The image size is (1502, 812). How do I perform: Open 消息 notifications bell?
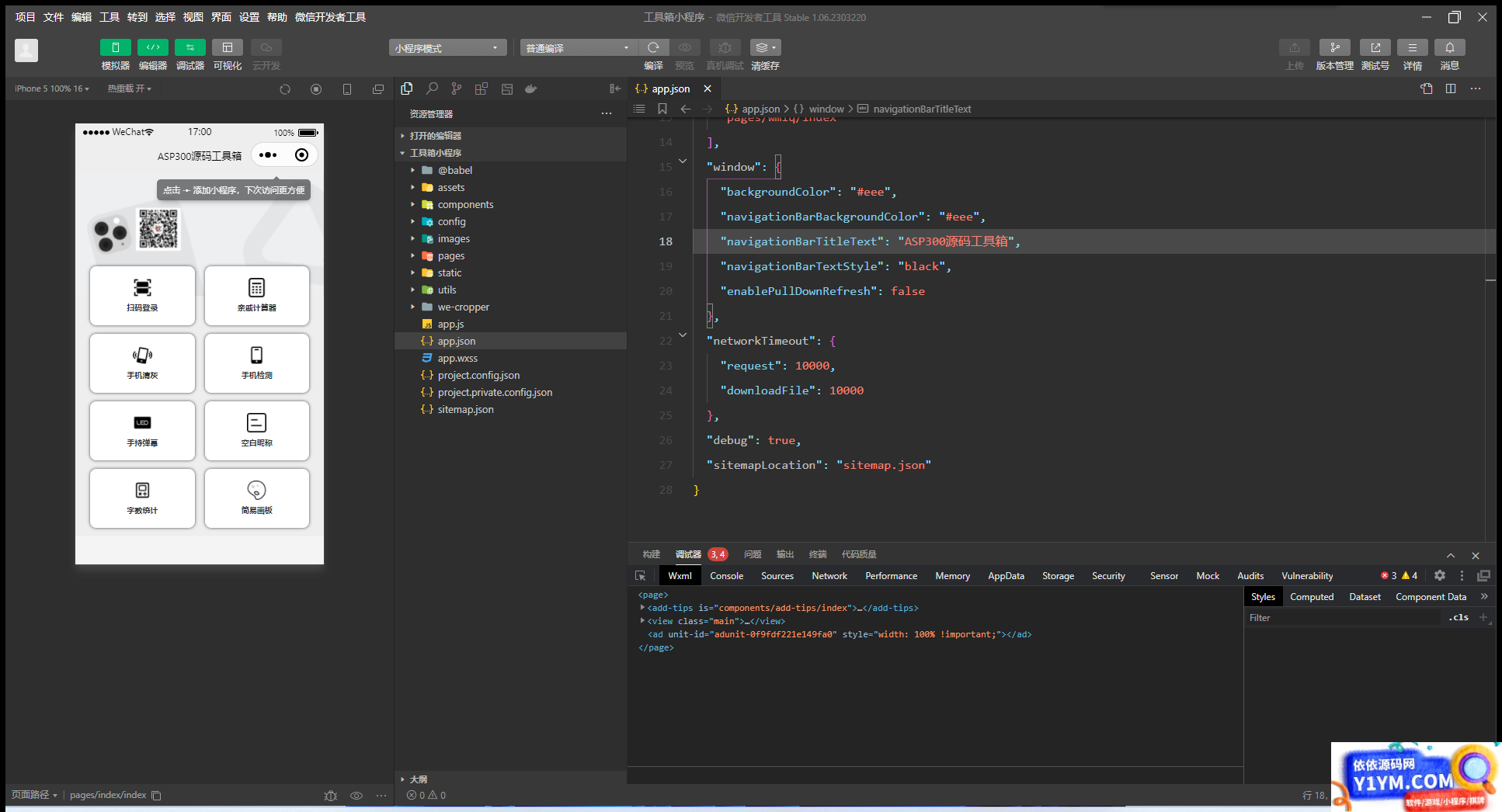click(x=1450, y=47)
